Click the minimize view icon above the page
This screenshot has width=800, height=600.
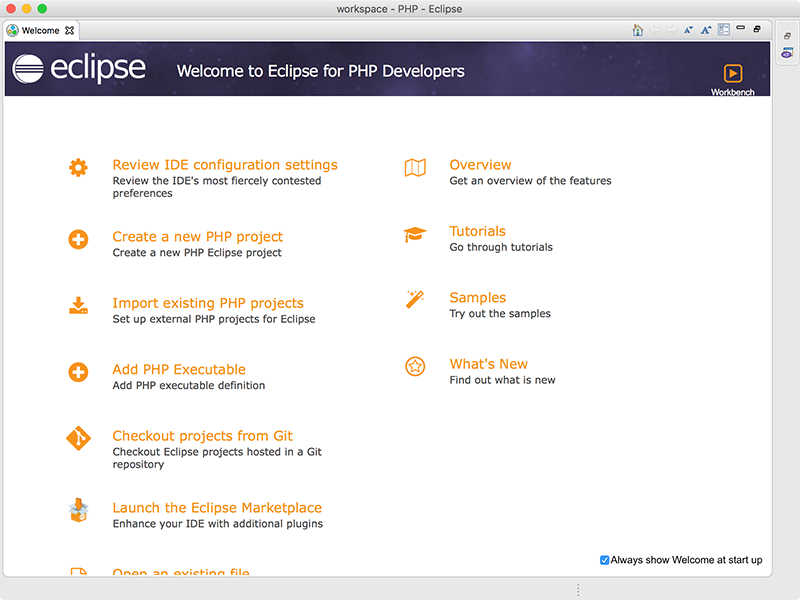(x=740, y=28)
